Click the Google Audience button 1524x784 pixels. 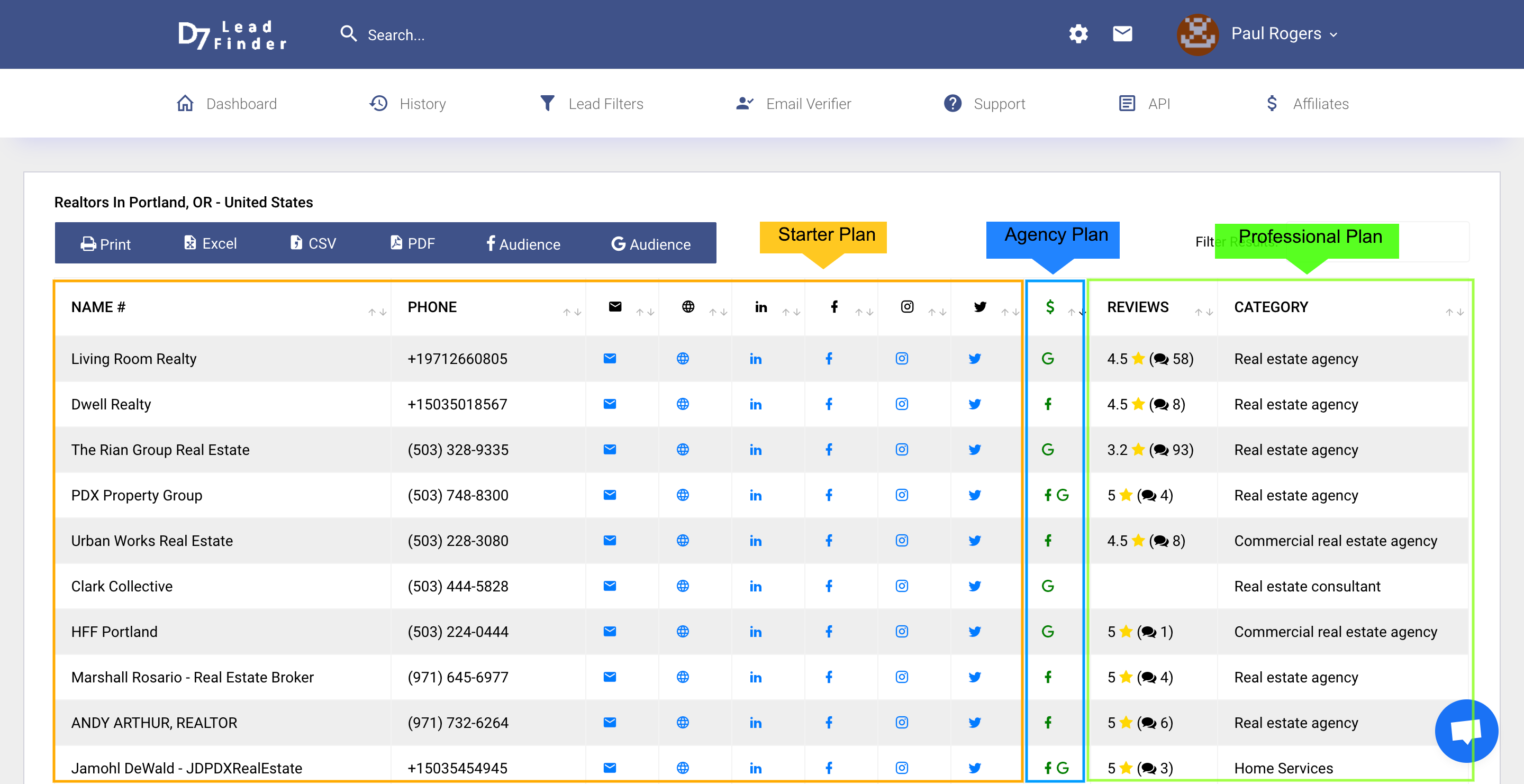coord(650,243)
